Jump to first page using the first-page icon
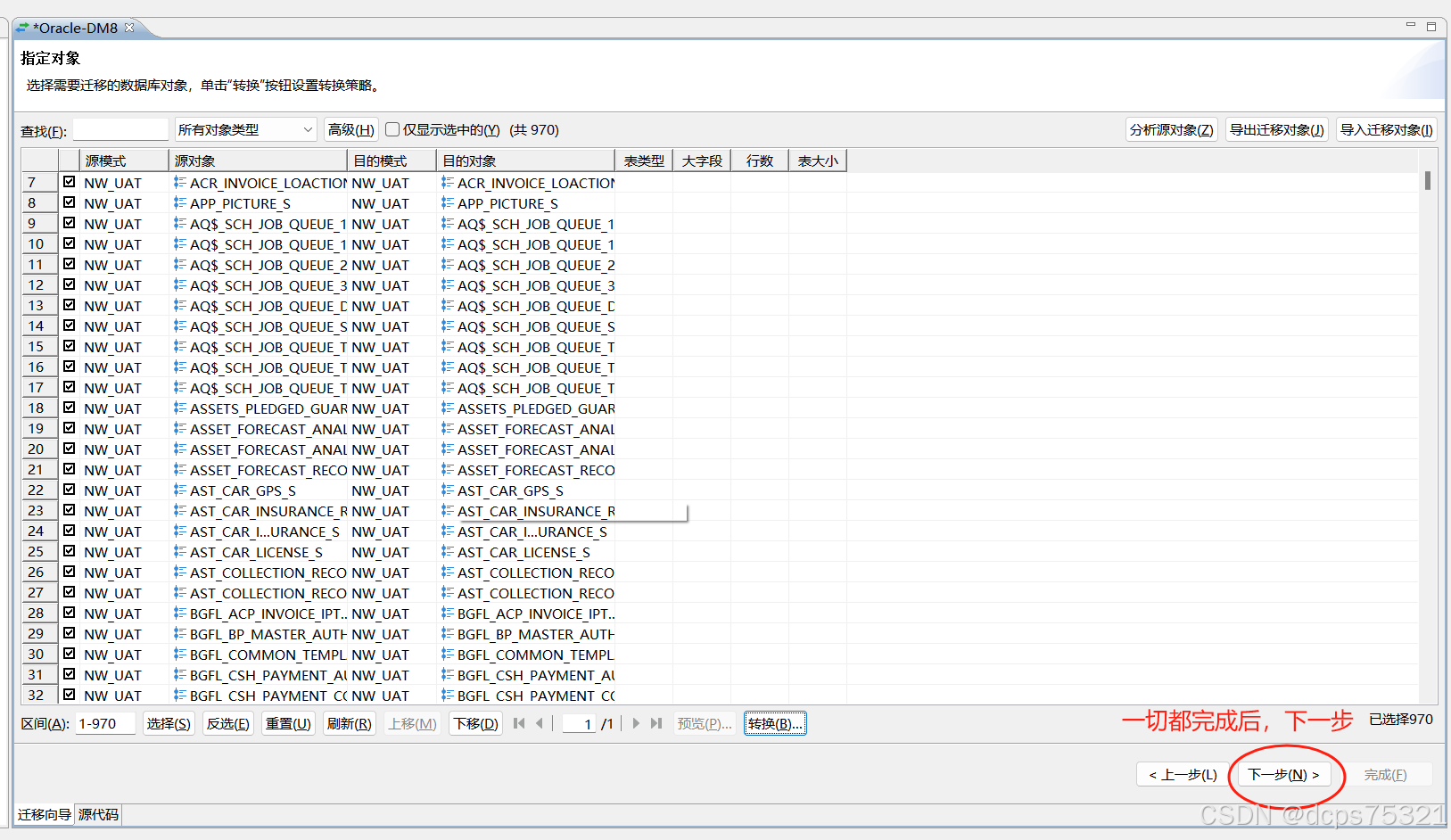Viewport: 1451px width, 840px height. point(519,723)
